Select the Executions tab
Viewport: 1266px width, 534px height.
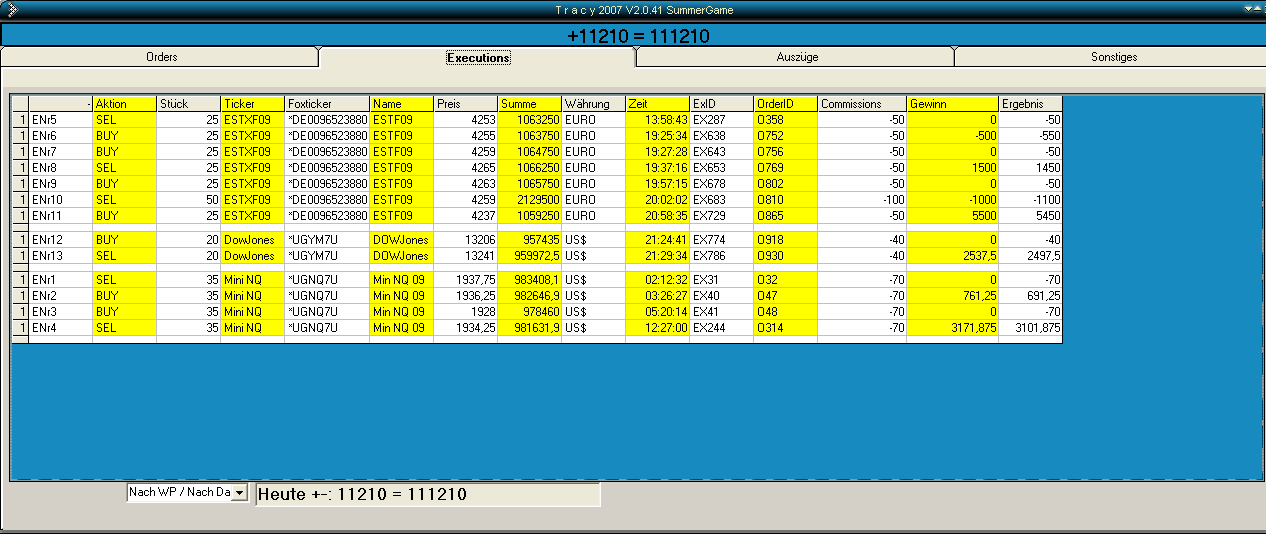click(x=478, y=57)
